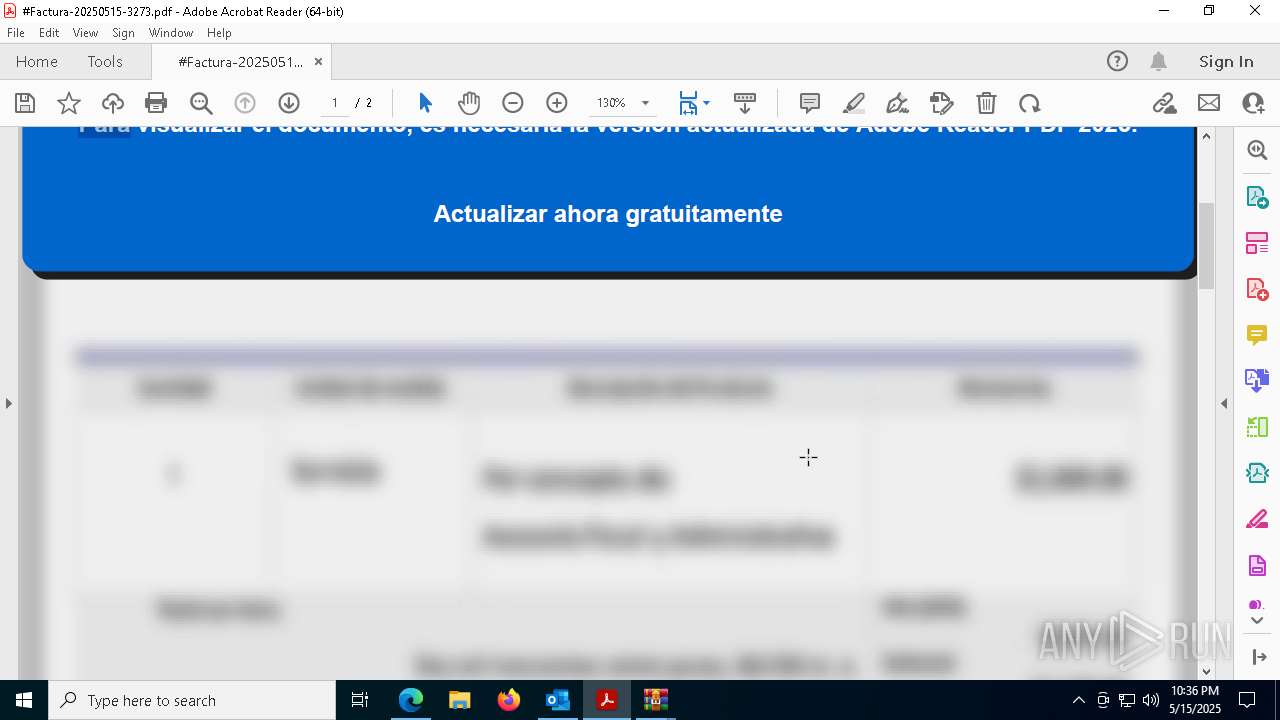Select the arrow selection tool

pyautogui.click(x=425, y=103)
